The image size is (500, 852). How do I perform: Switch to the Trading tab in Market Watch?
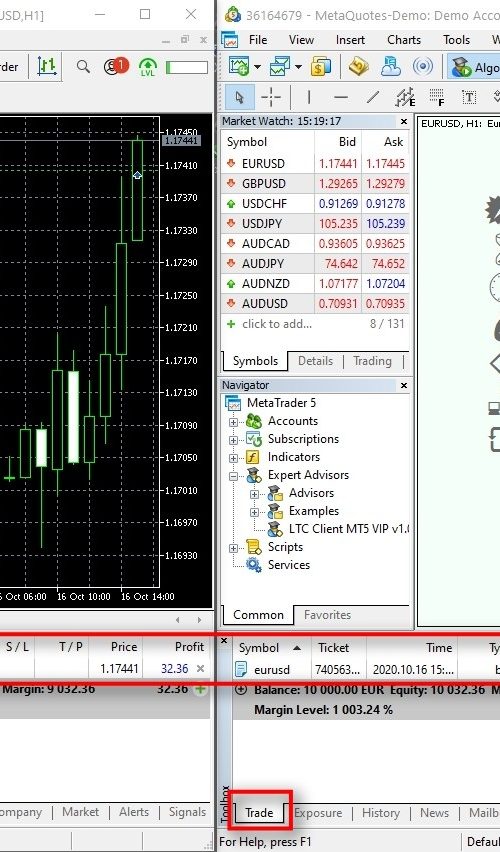coord(372,361)
